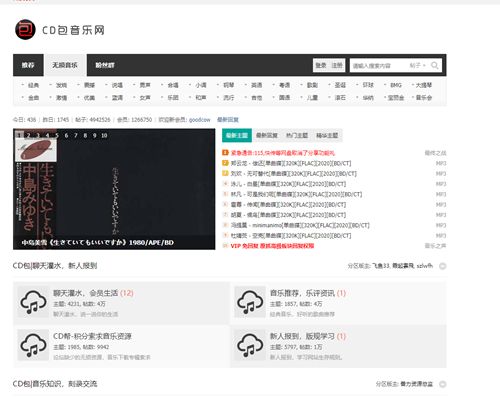The image size is (500, 398).
Task: Open the goodcow new member link
Action: pos(200,119)
